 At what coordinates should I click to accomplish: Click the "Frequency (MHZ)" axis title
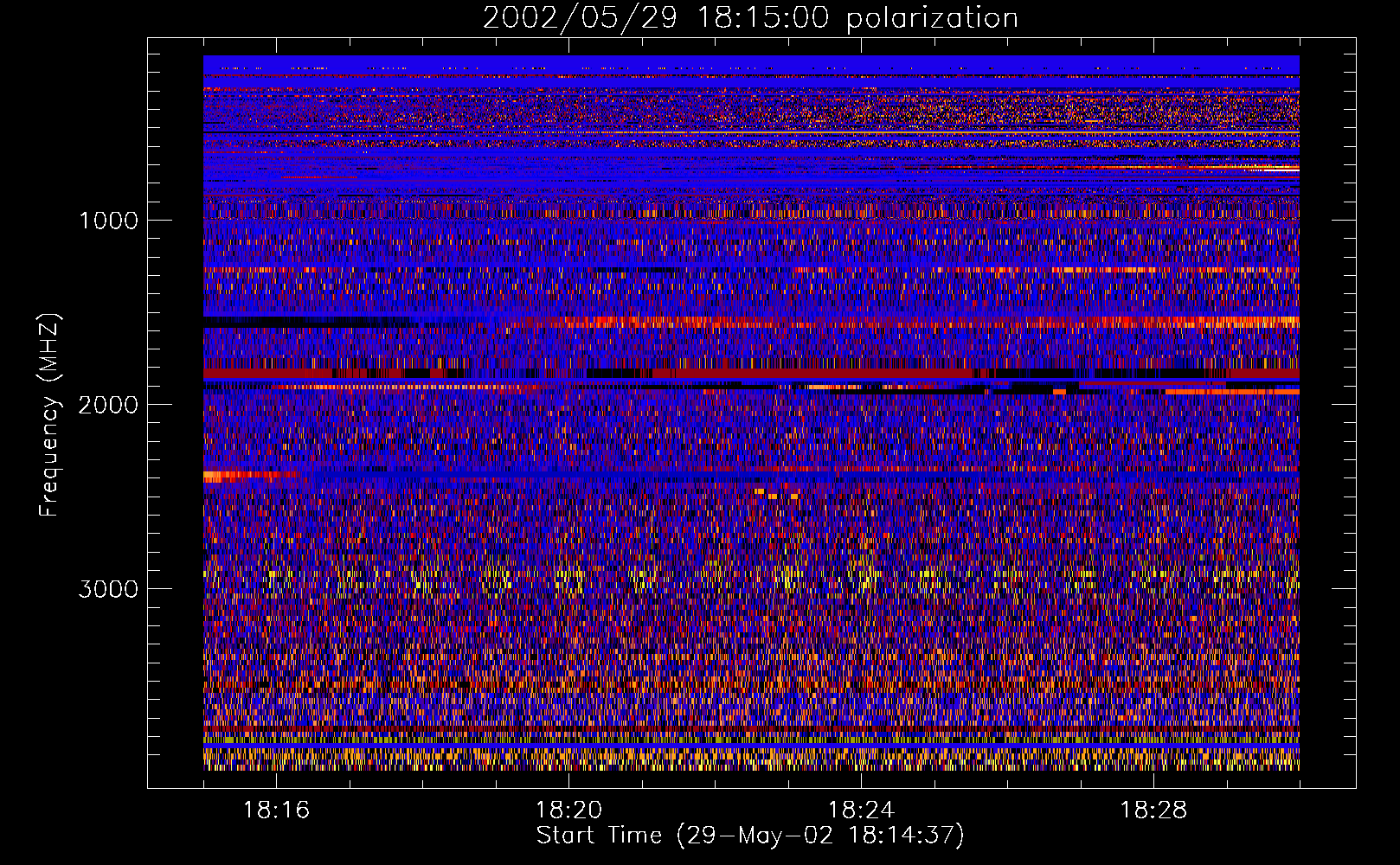point(49,415)
